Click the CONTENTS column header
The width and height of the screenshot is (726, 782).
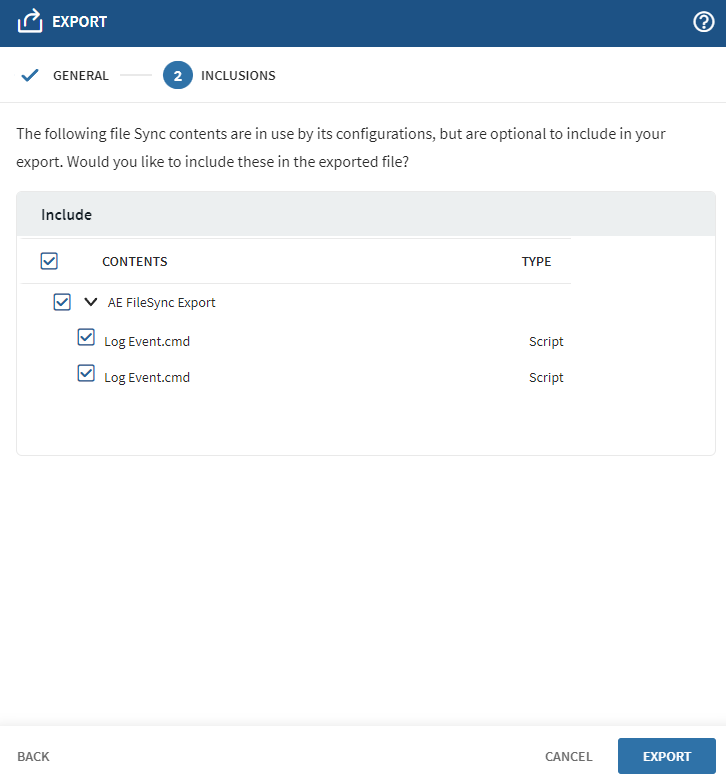tap(134, 262)
